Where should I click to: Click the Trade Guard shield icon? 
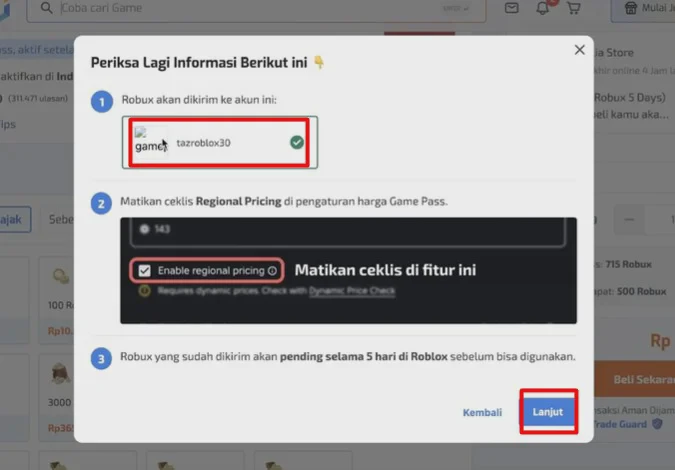[x=657, y=424]
